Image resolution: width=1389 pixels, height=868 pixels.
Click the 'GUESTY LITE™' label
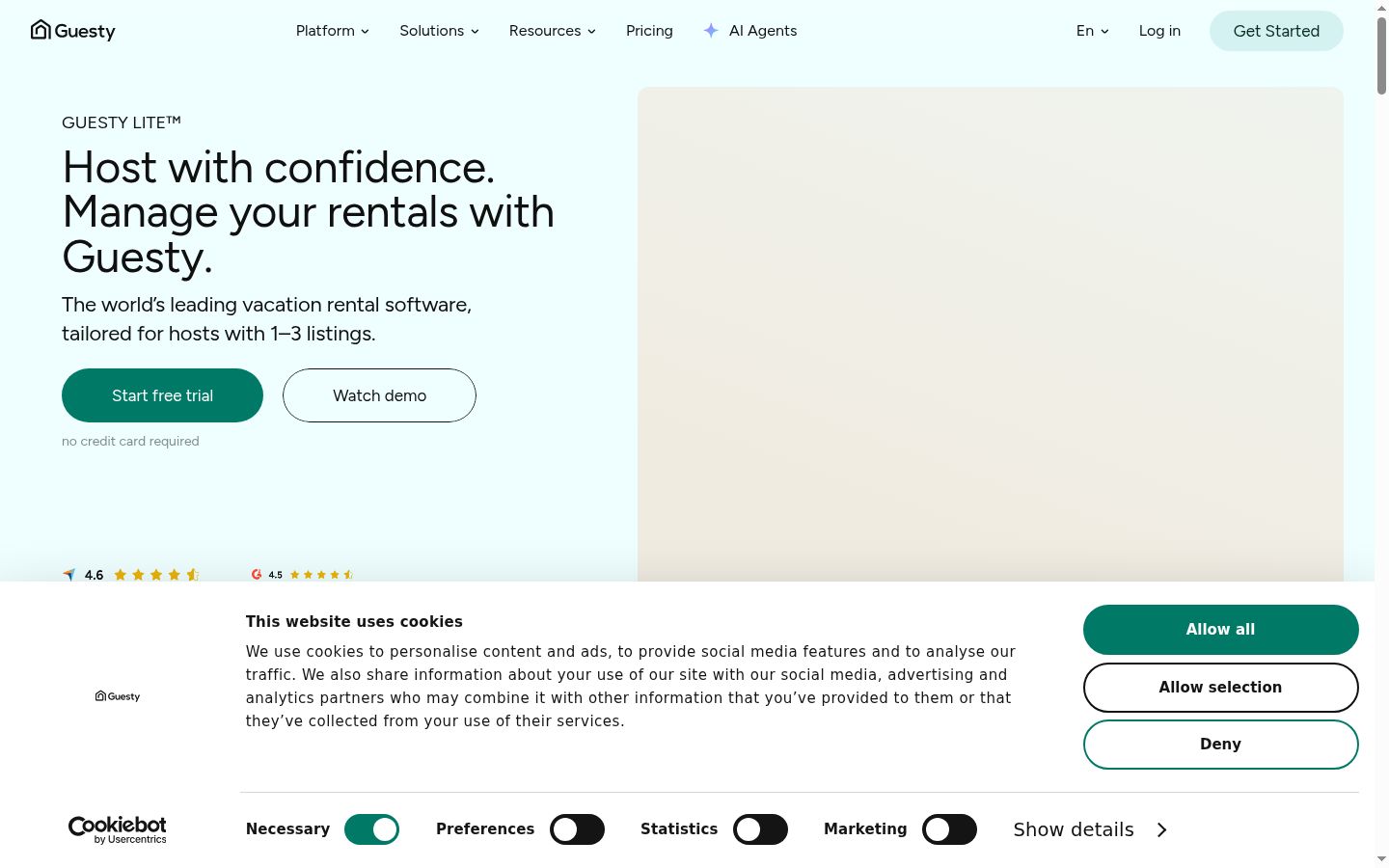(122, 122)
